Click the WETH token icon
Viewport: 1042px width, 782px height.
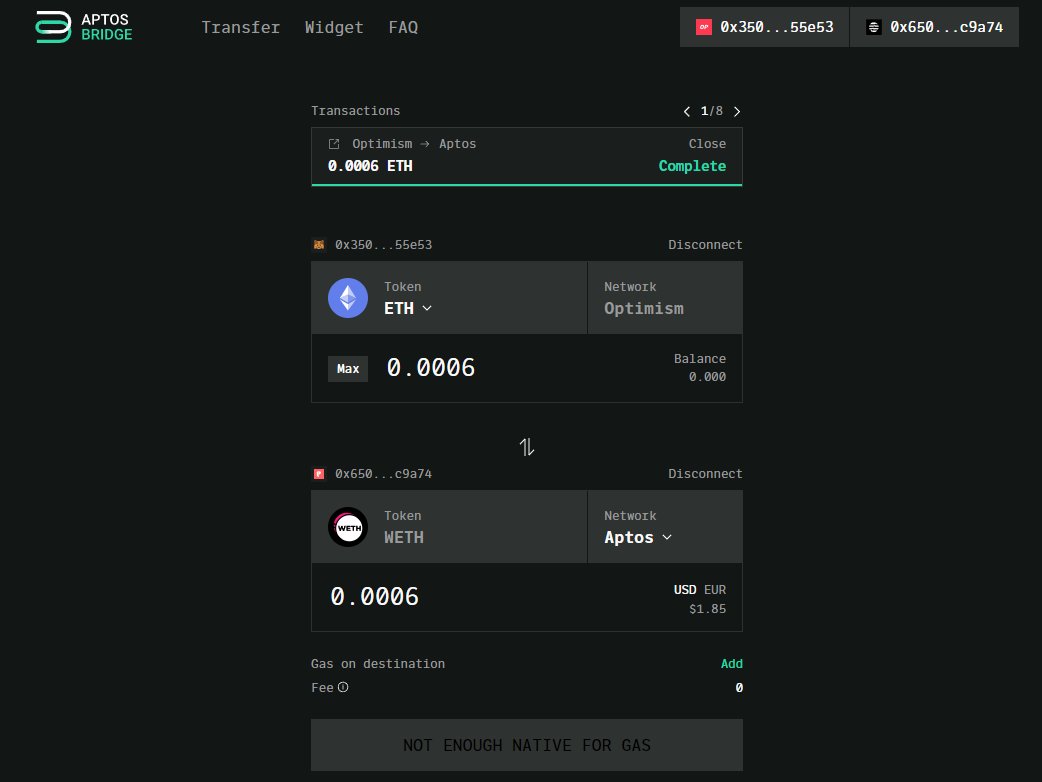point(348,527)
